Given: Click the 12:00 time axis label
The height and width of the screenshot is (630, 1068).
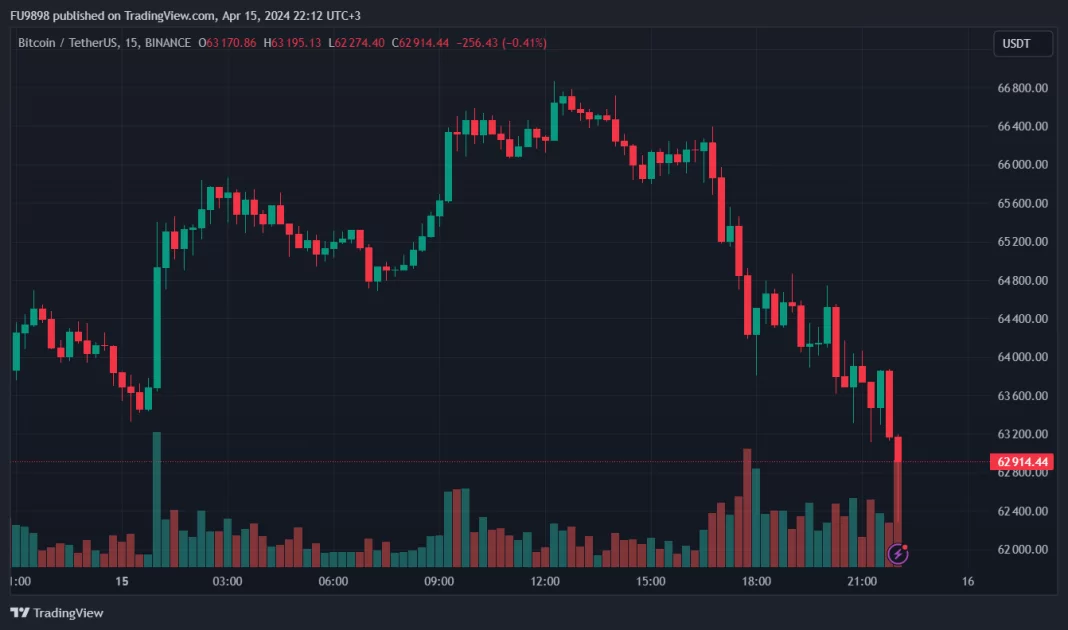Looking at the screenshot, I should click(x=545, y=581).
